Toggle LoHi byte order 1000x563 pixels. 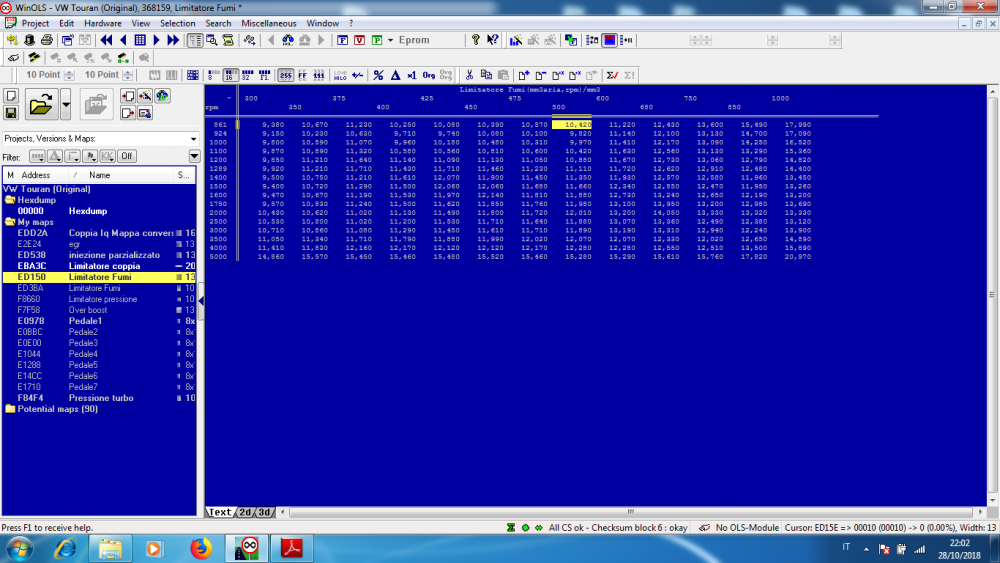click(340, 75)
